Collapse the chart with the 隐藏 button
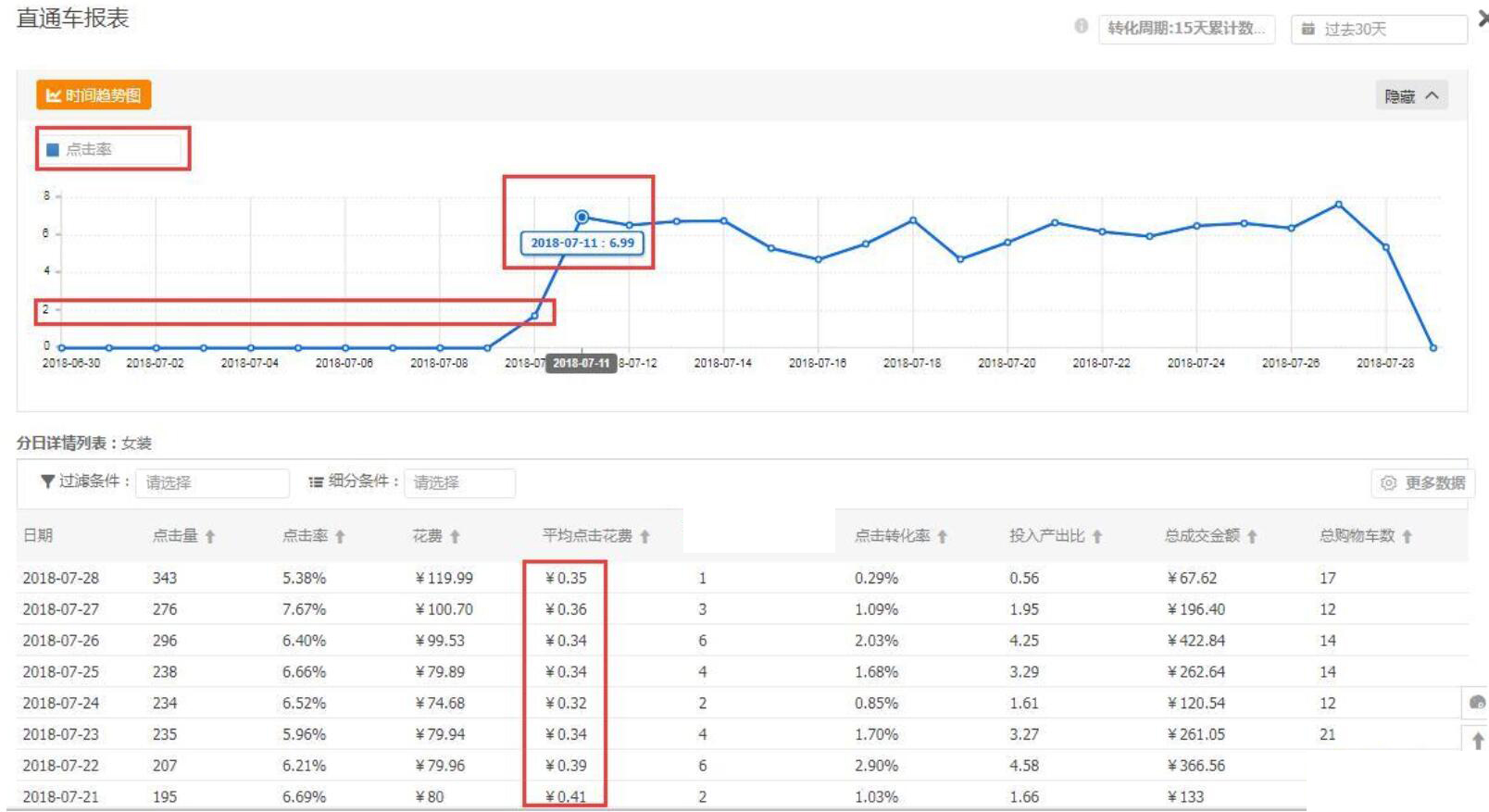Screen dimensions: 1489x812 click(x=1411, y=96)
